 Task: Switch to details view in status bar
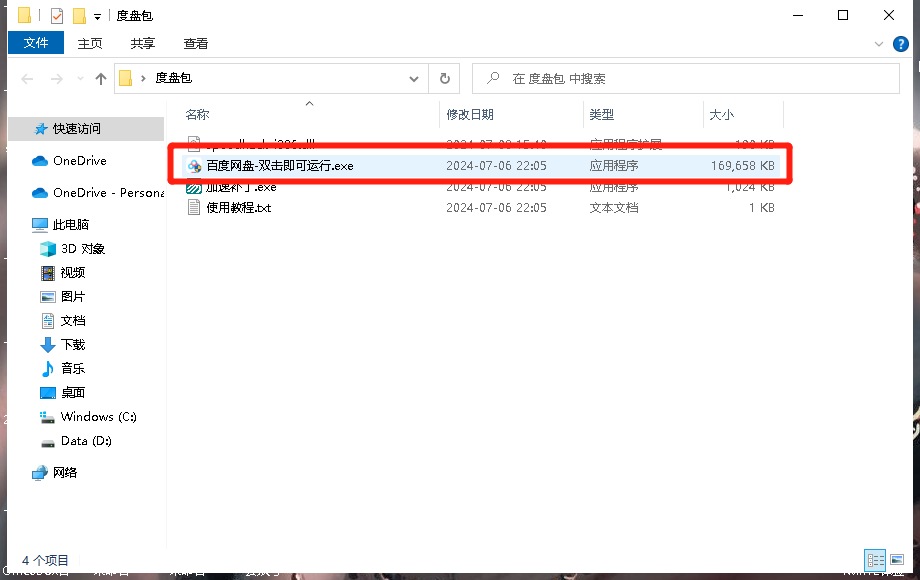pyautogui.click(x=875, y=560)
